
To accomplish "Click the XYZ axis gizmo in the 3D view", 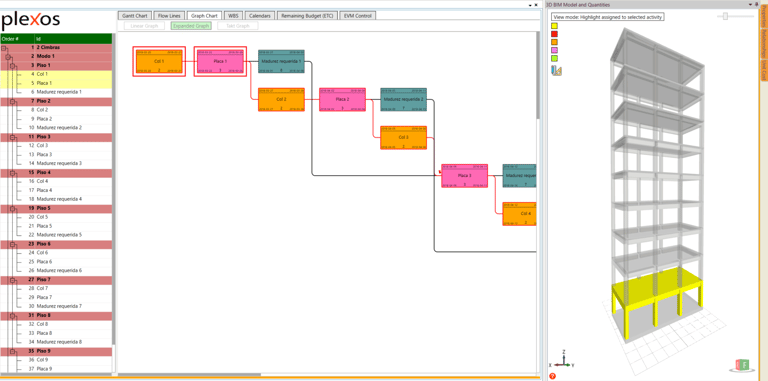I will pyautogui.click(x=563, y=360).
